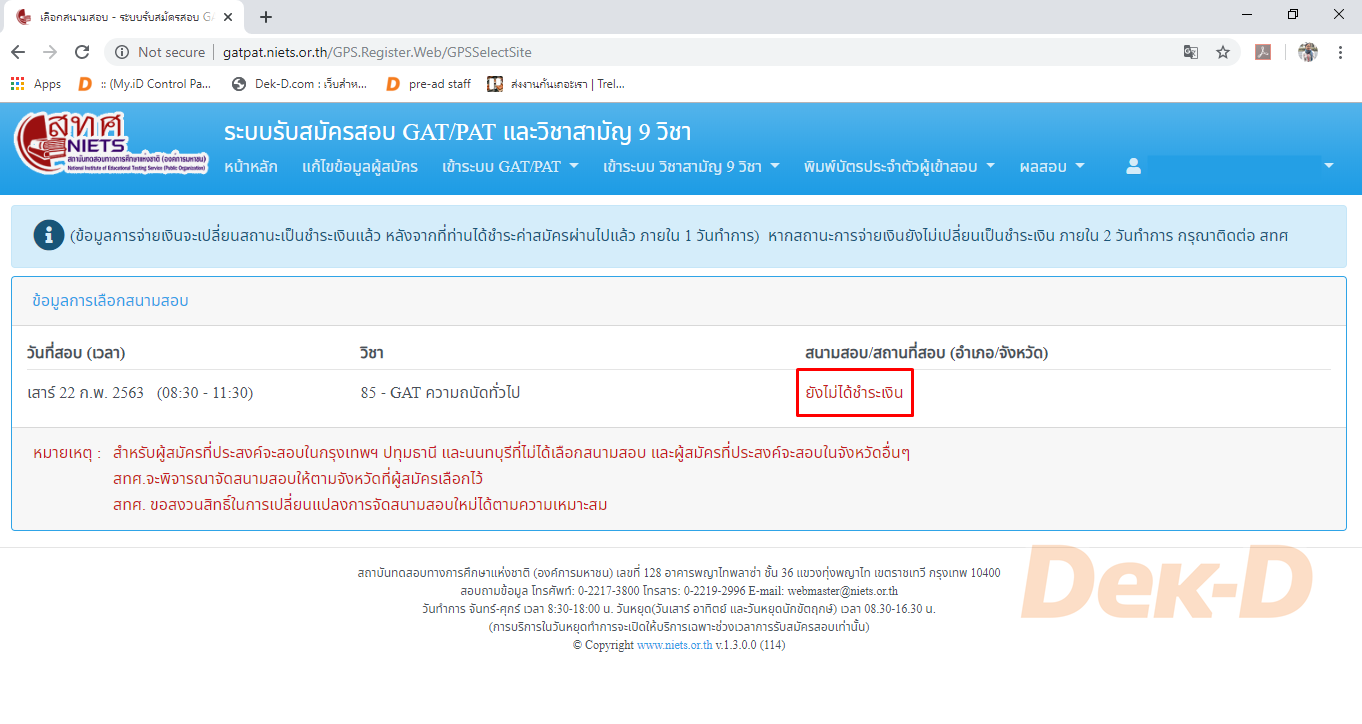
Task: Open the Dek-D.com bookmark
Action: [300, 84]
